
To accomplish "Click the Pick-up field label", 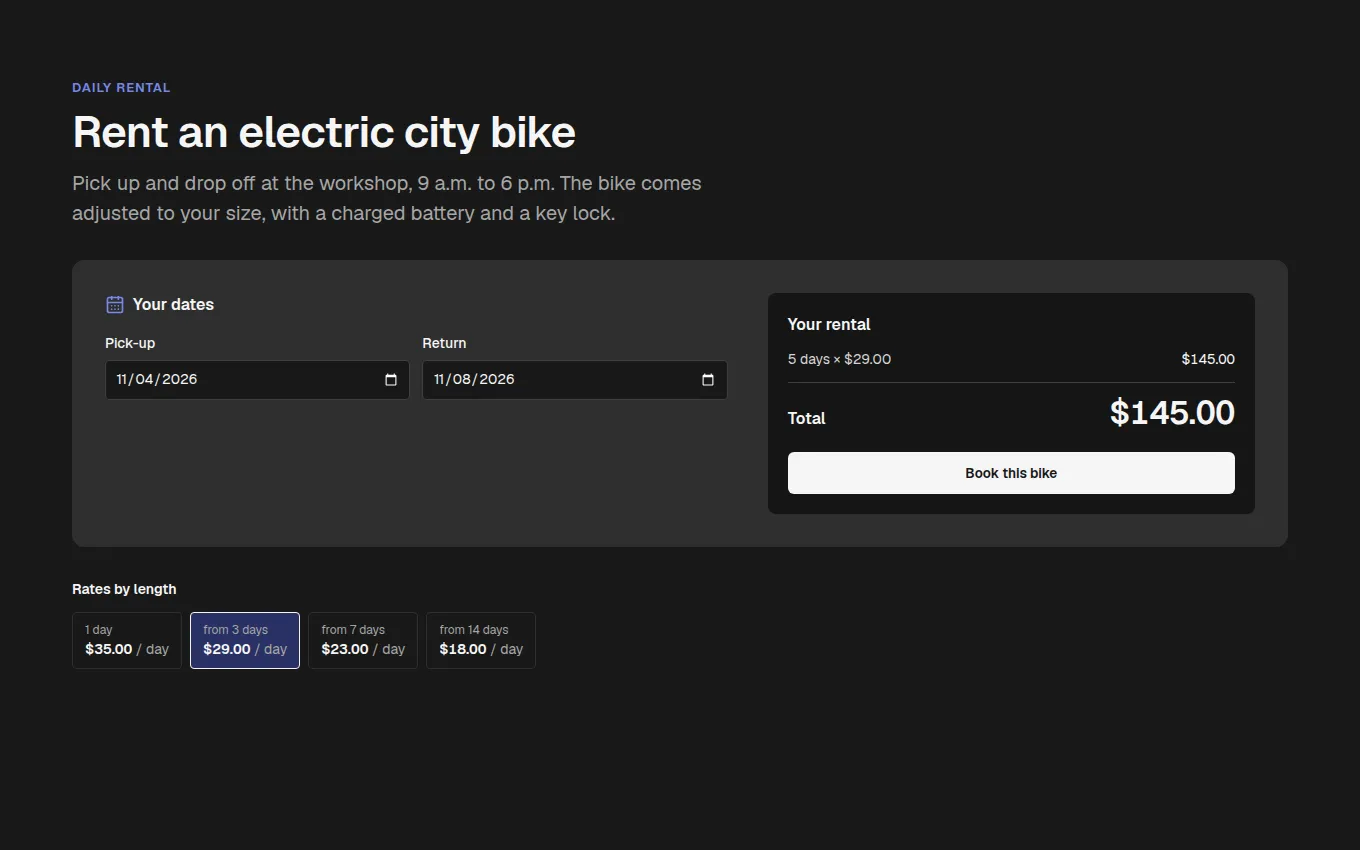I will coord(130,343).
